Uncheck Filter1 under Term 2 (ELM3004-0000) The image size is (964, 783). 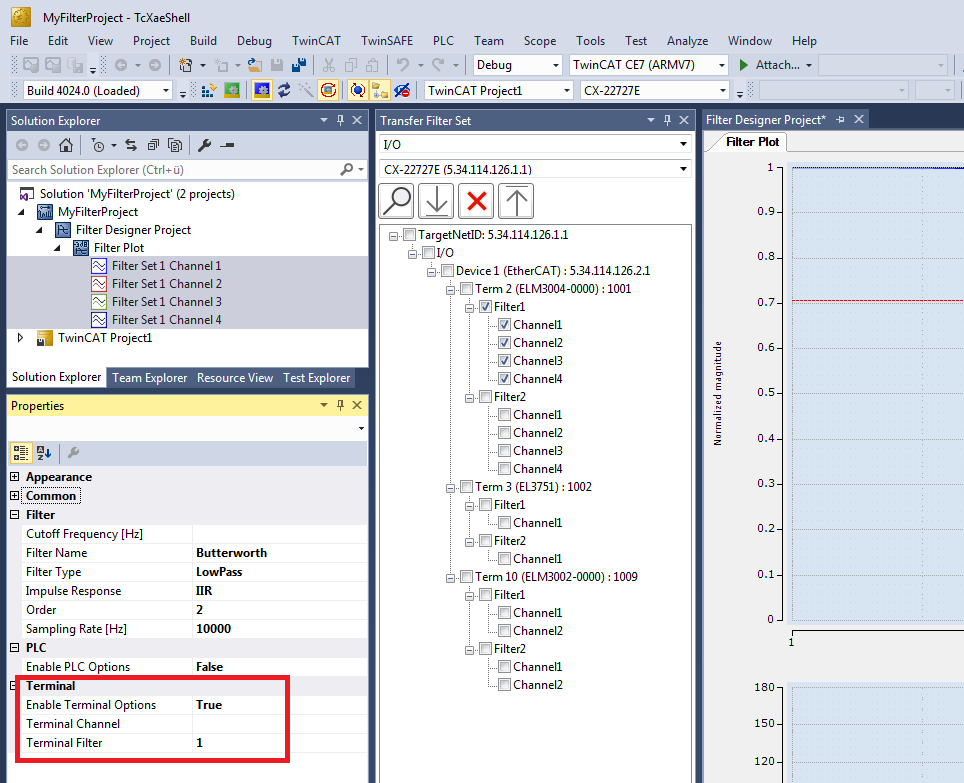[486, 307]
